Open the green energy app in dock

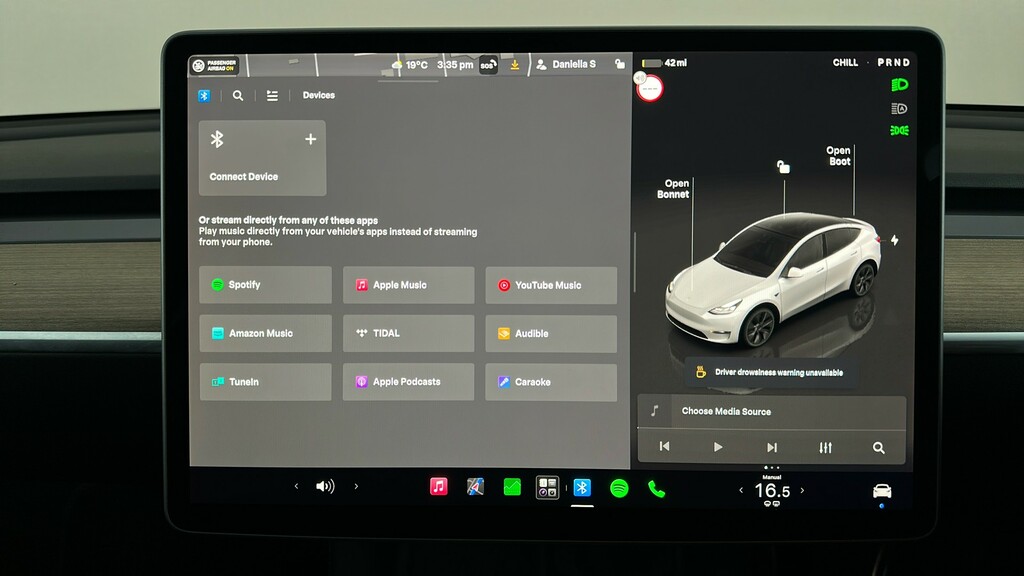(x=512, y=487)
